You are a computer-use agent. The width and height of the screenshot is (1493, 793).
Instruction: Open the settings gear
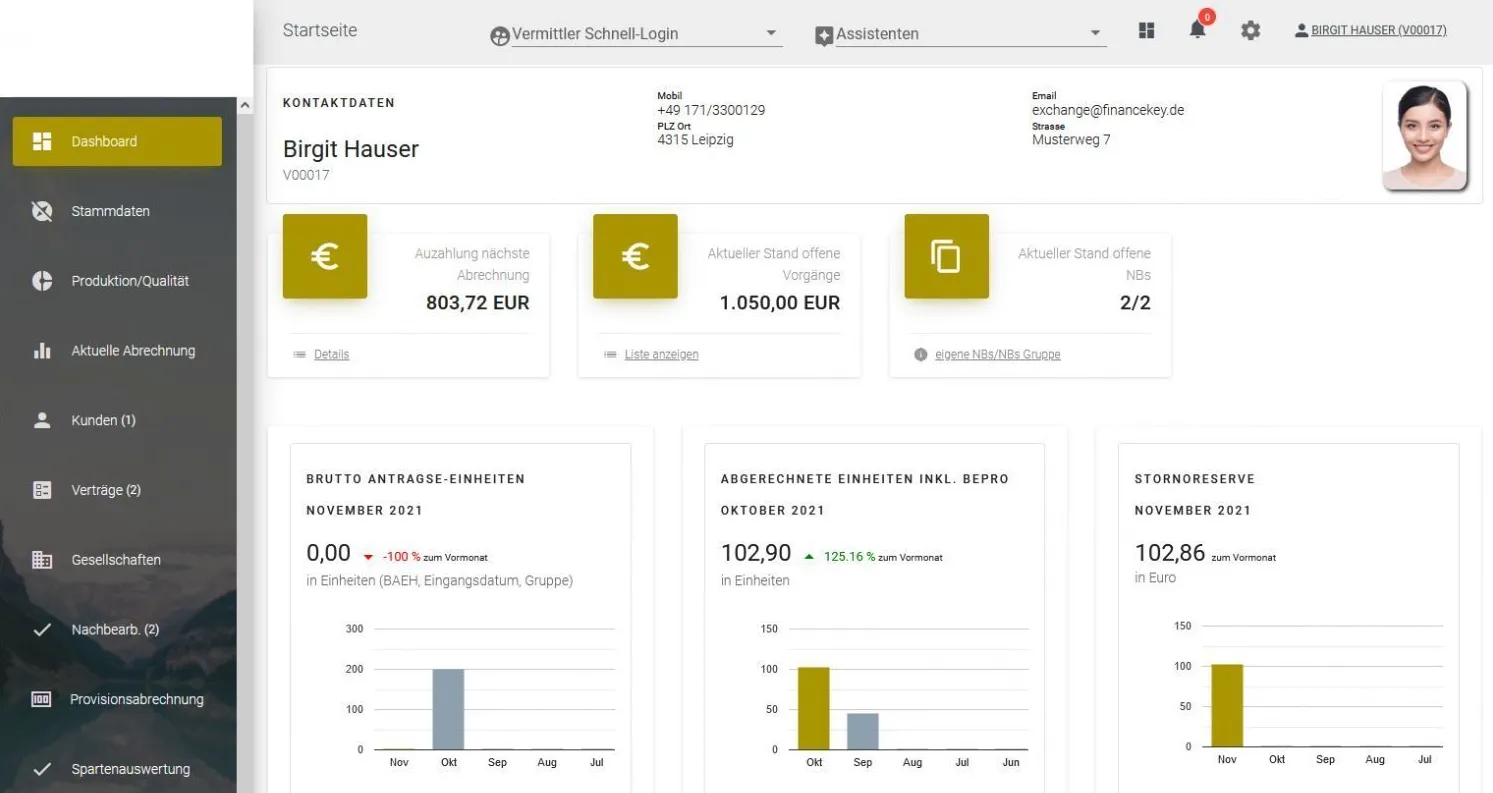[1249, 30]
